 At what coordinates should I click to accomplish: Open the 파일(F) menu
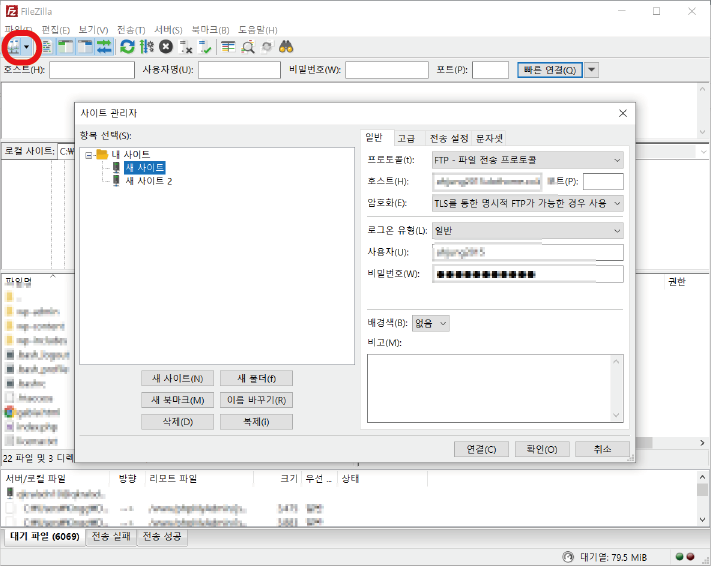point(18,30)
